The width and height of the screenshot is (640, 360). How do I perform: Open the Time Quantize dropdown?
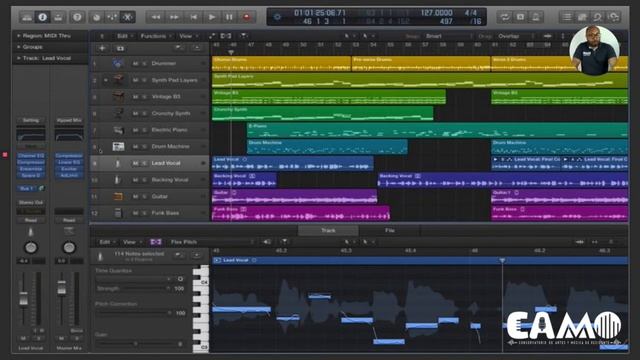pyautogui.click(x=134, y=279)
